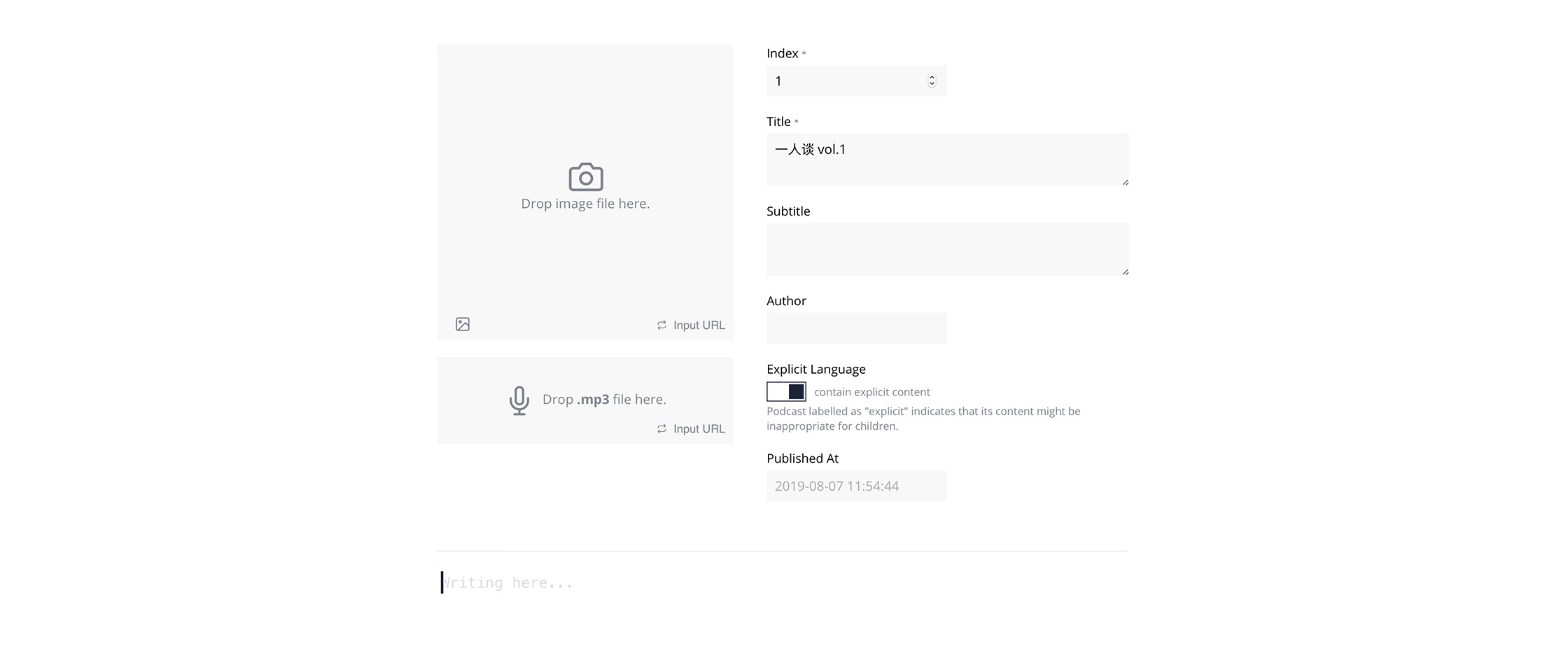Viewport: 1568px width, 672px height.
Task: Click the 'Writing here...' editor area
Action: click(783, 583)
